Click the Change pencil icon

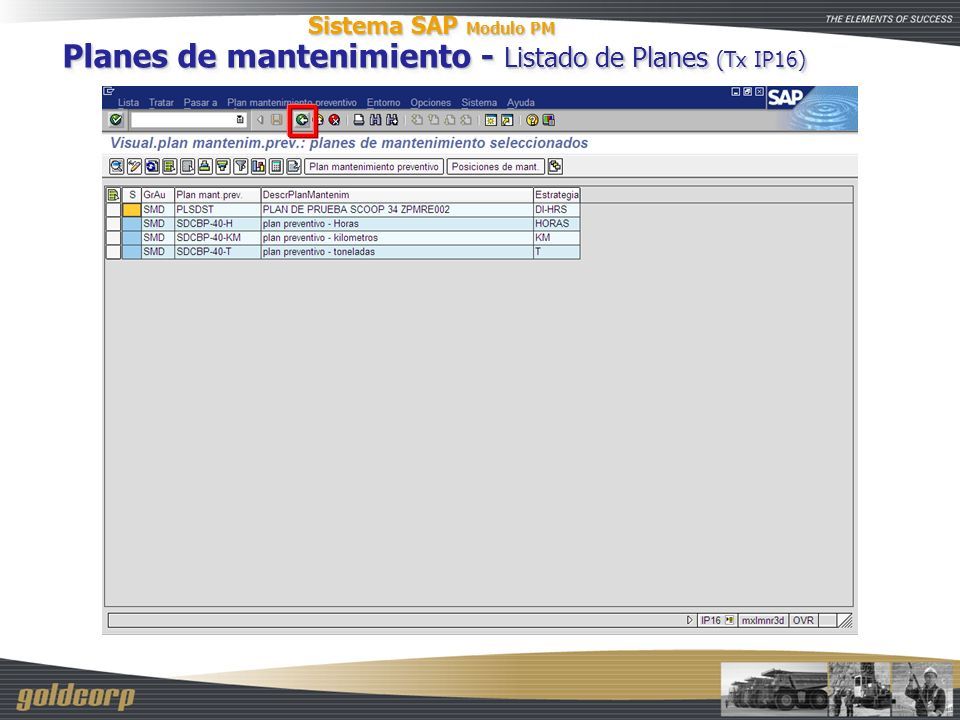134,166
